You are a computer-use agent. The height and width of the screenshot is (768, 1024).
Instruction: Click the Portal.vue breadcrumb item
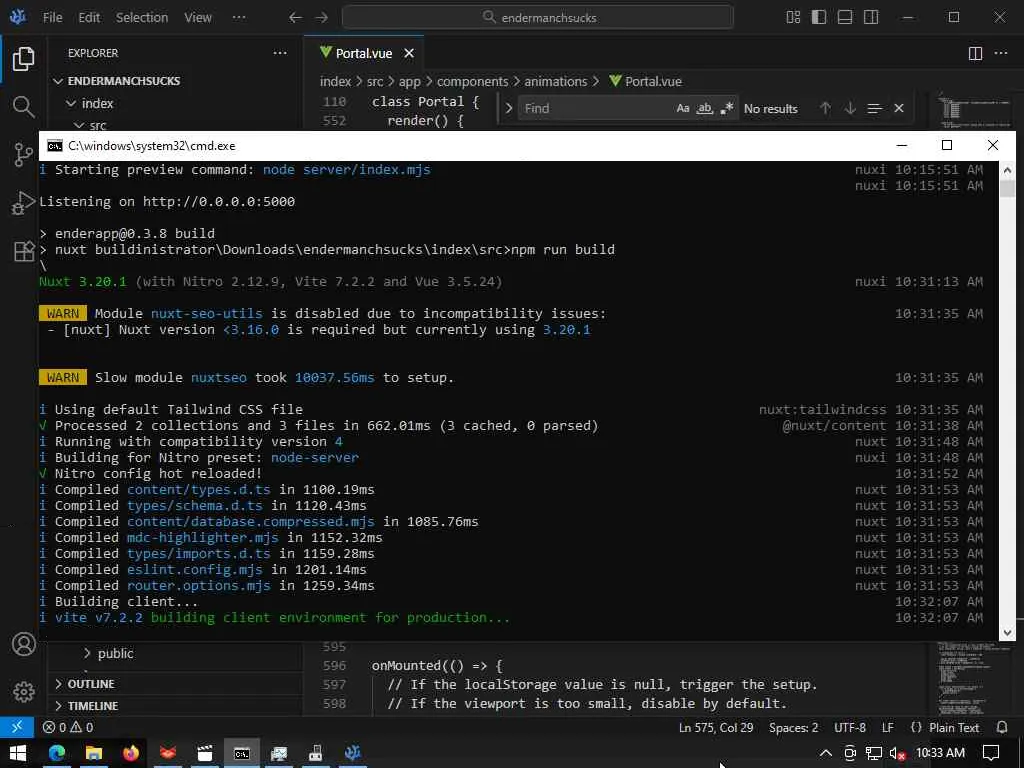click(645, 82)
